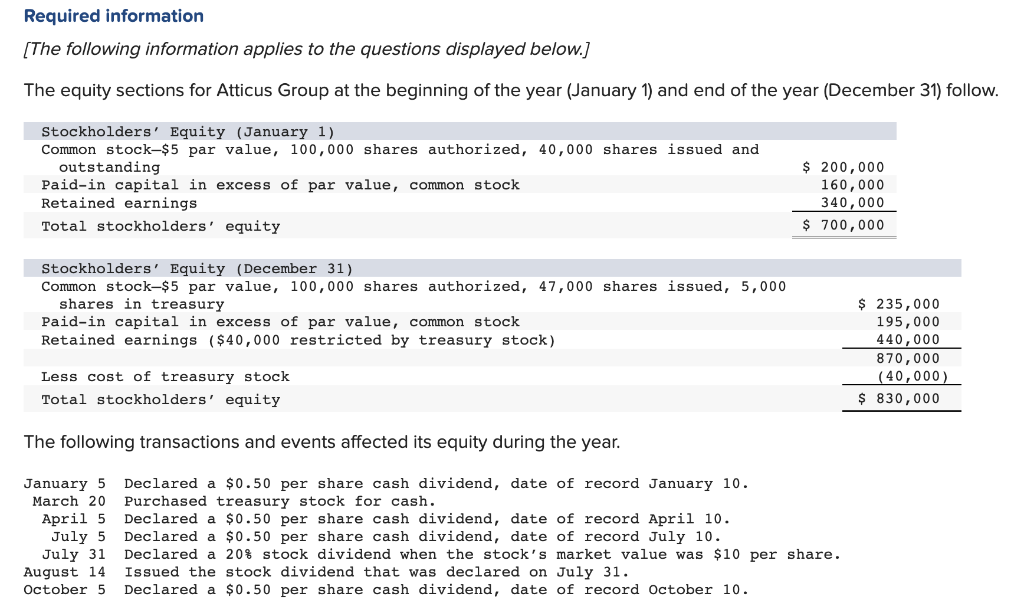Screen dimensions: 1024x616
Task: Click the 'following transactions and events' sentence
Action: [x=322, y=442]
